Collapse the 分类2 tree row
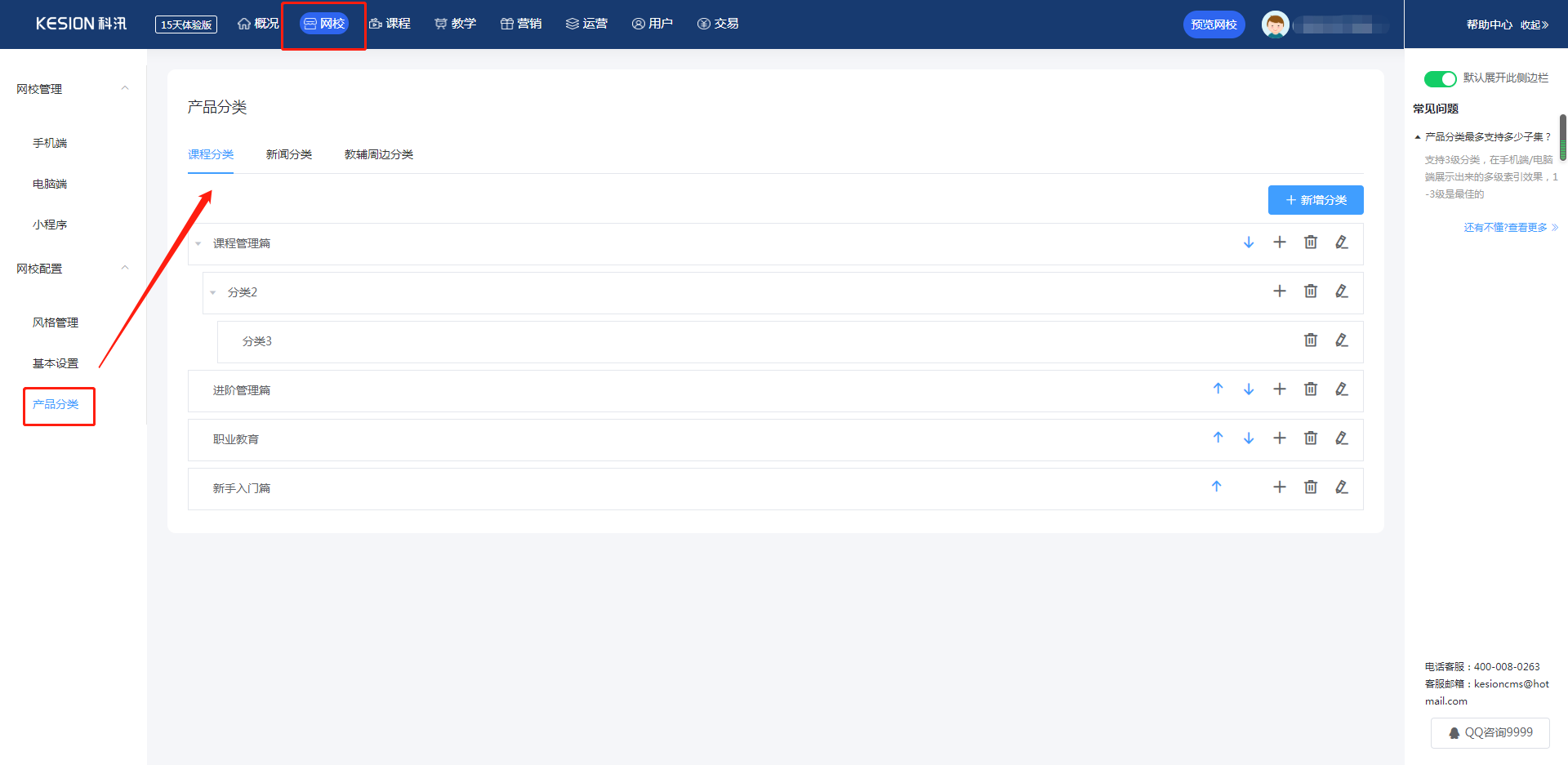The image size is (1568, 765). click(213, 293)
